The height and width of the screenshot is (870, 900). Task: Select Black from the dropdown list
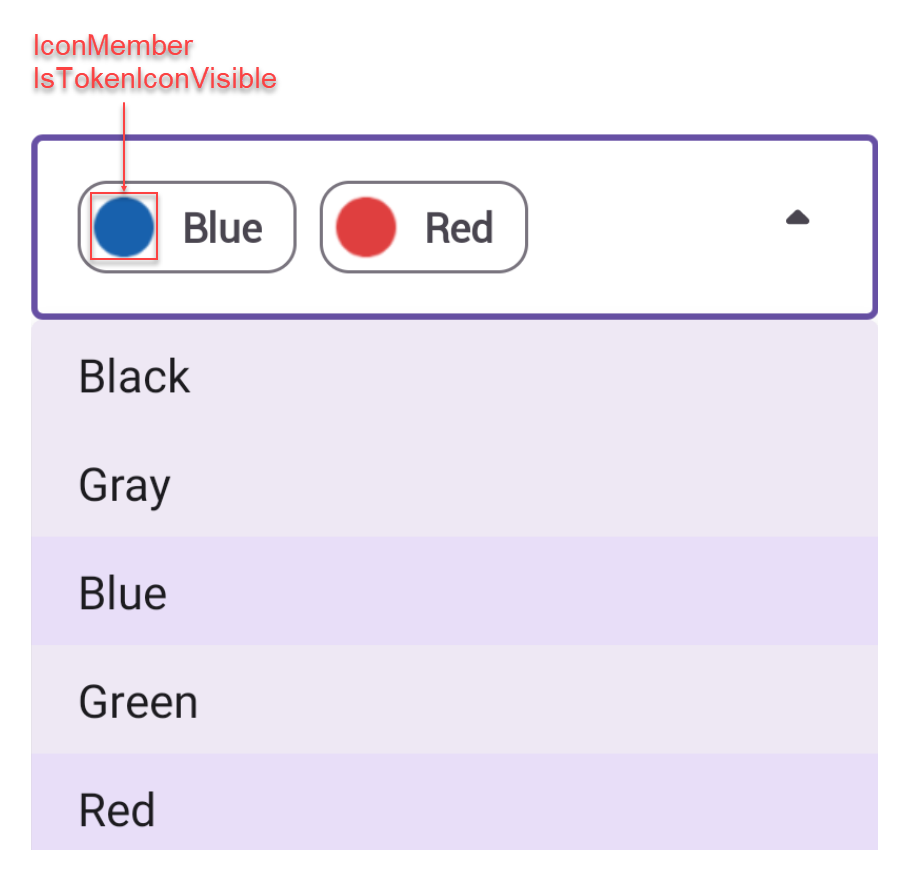pyautogui.click(x=134, y=377)
